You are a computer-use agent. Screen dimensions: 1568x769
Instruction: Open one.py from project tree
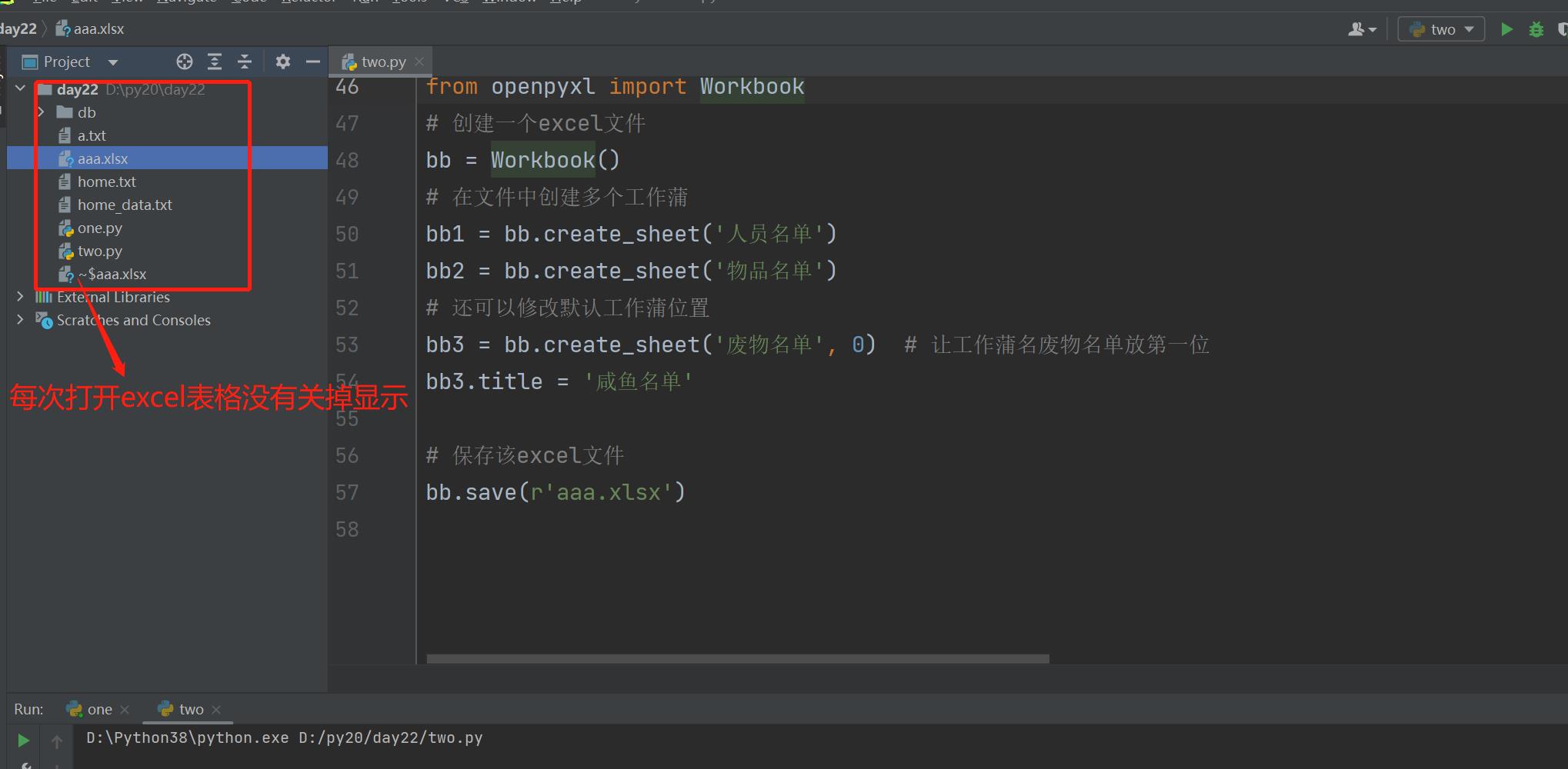coord(99,228)
